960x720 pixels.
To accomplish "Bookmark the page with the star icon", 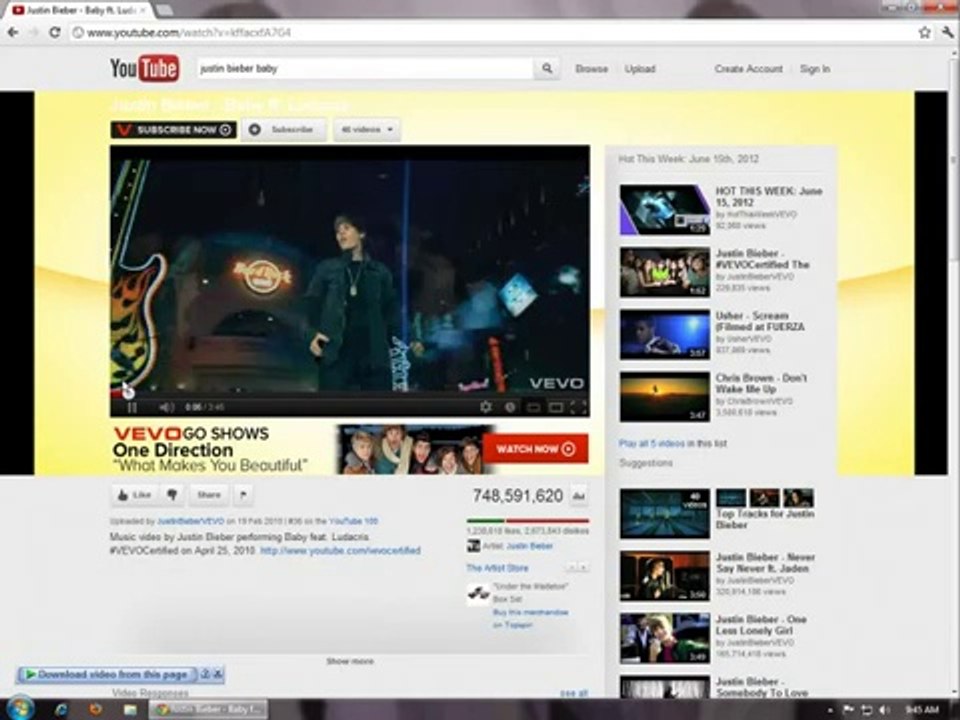I will click(x=924, y=32).
